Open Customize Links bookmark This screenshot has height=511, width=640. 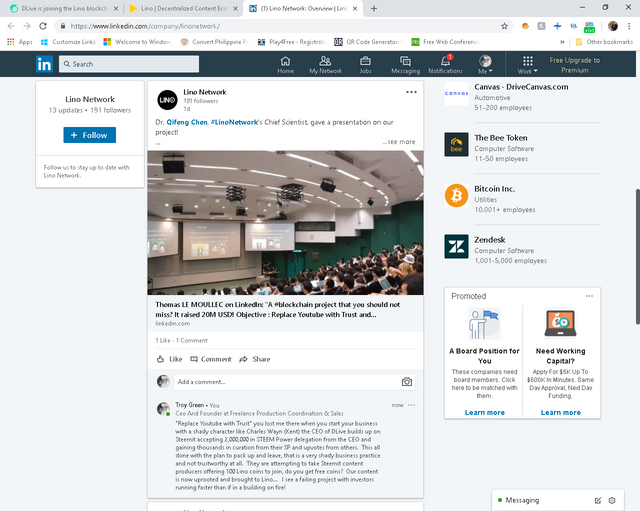[68, 42]
